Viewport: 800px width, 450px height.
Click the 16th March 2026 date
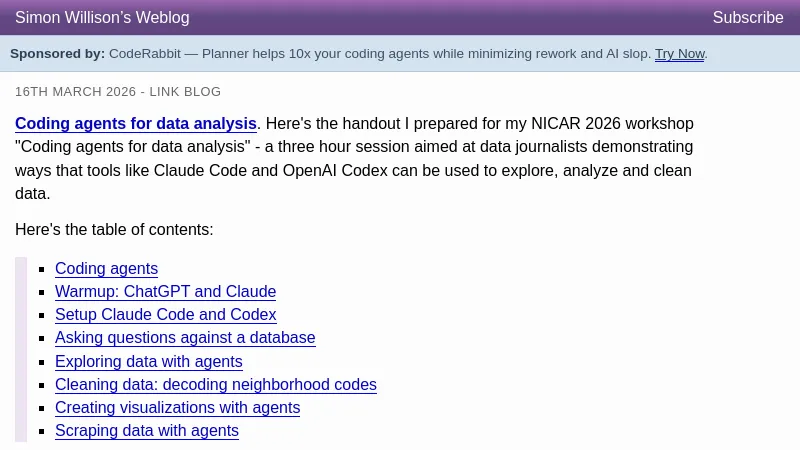(x=75, y=92)
